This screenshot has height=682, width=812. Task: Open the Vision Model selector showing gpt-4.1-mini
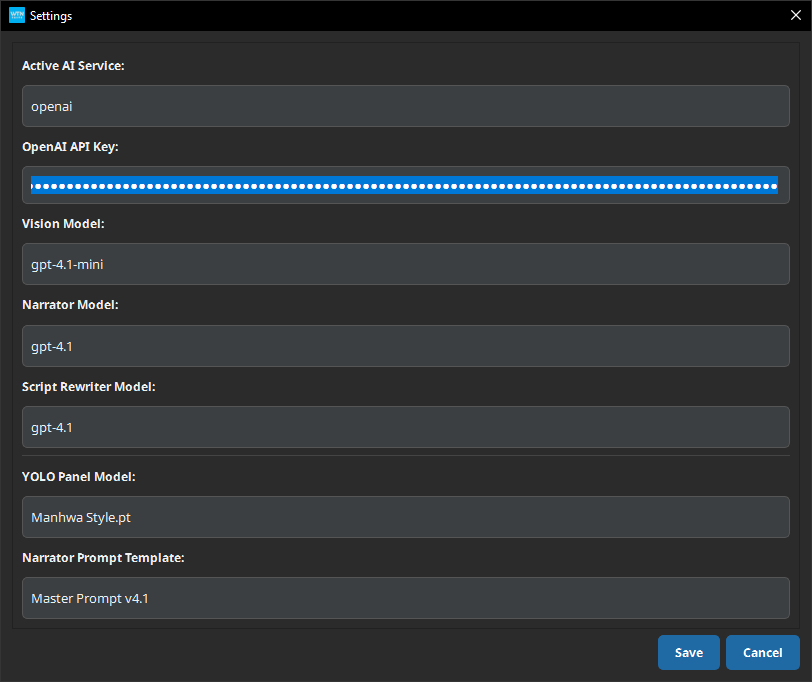(405, 264)
